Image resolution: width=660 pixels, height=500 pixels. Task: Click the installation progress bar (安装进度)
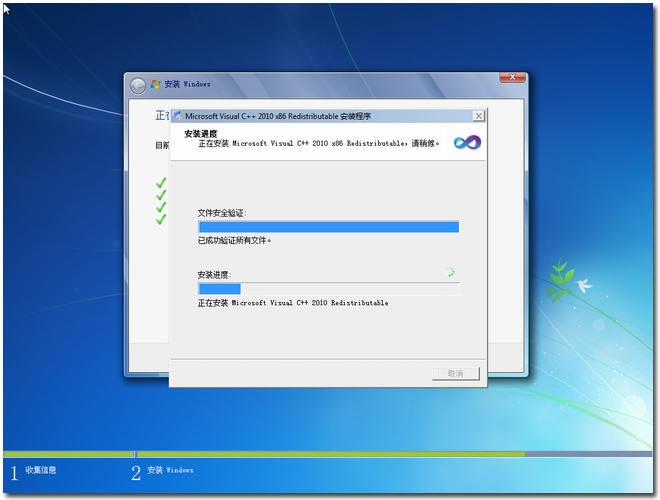(329, 289)
